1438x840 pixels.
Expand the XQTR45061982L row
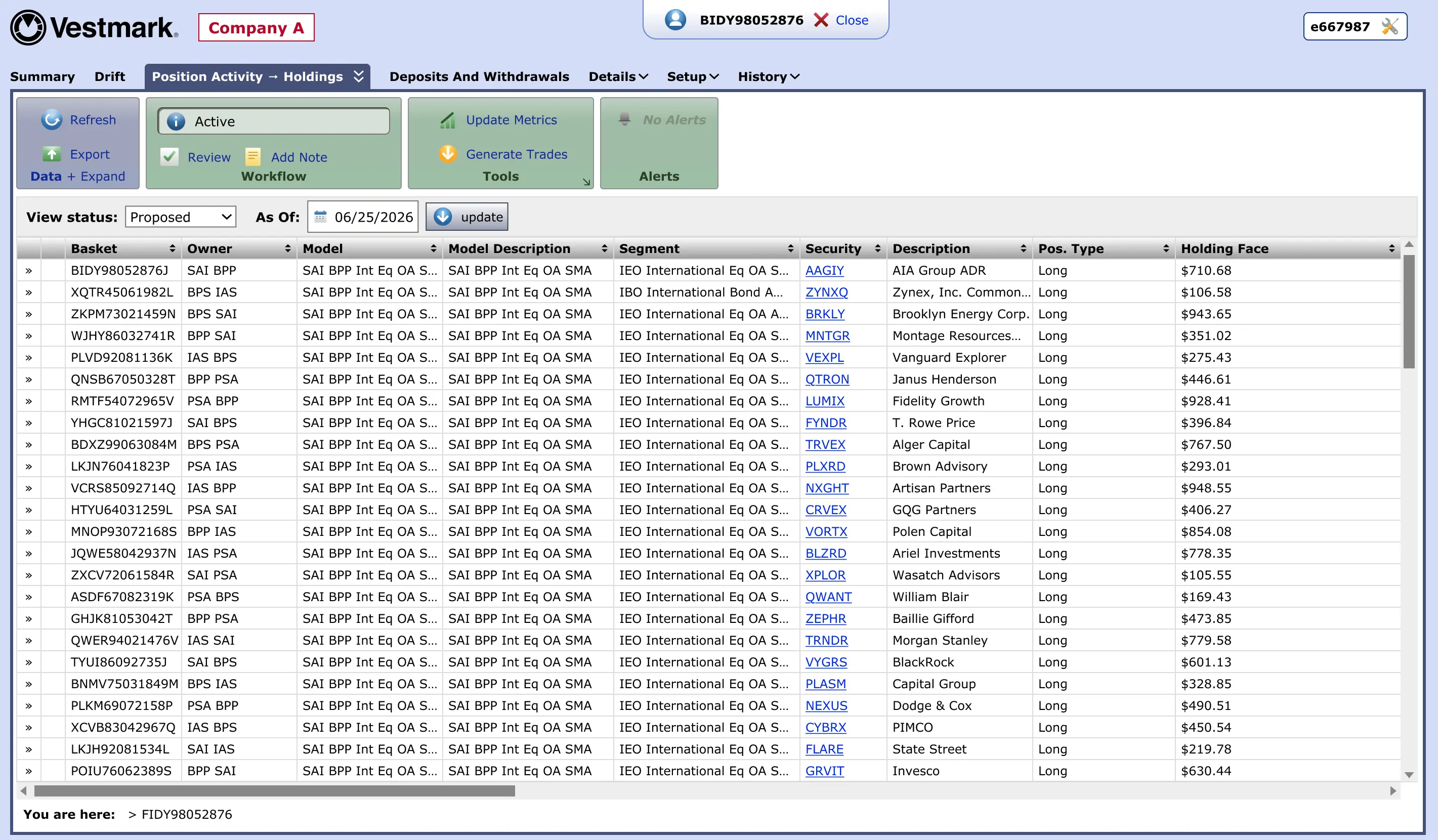(28, 292)
